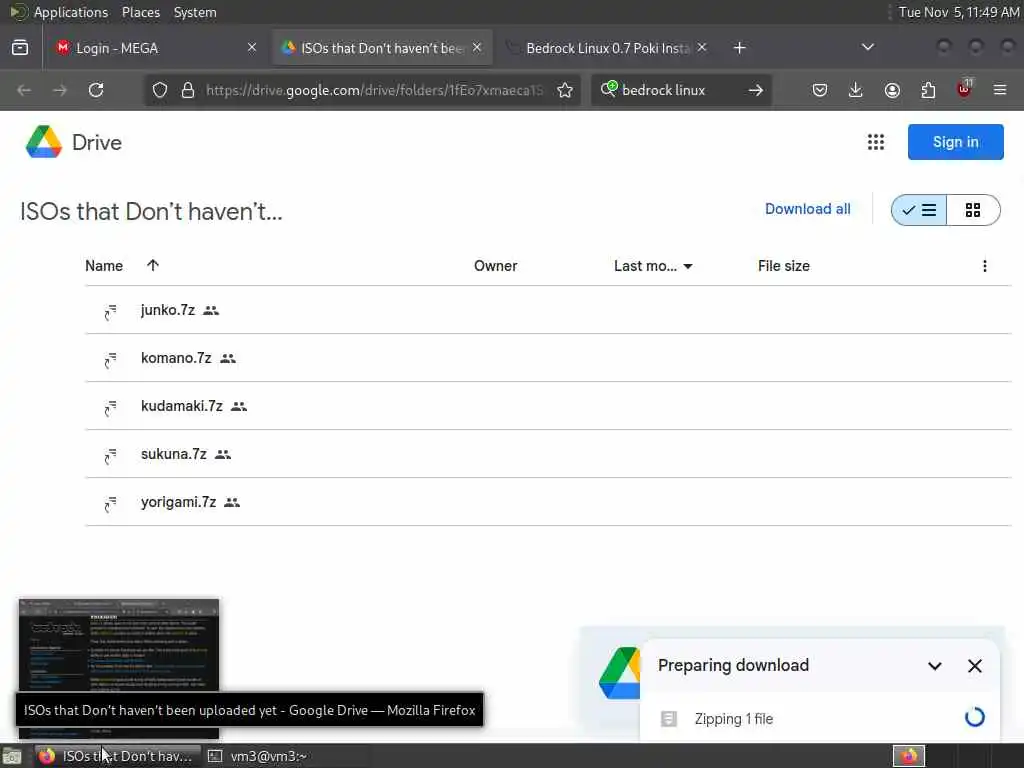
Task: Click the shared people icon next to junko.7z
Action: click(210, 310)
